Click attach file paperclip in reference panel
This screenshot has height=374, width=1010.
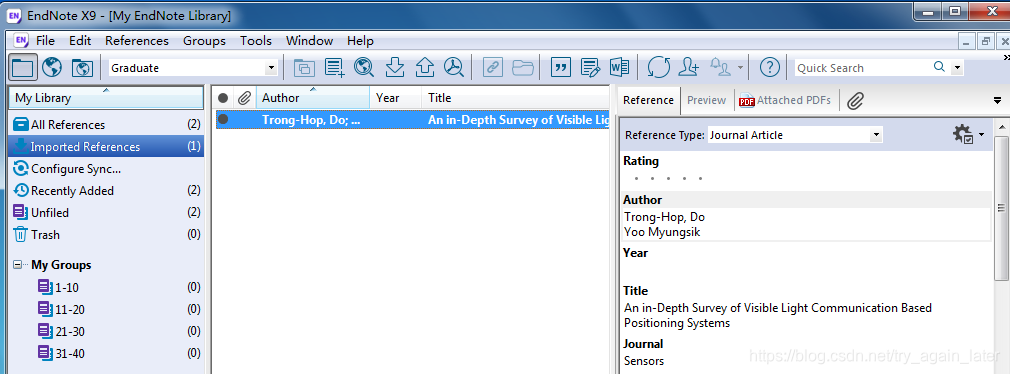pos(855,100)
